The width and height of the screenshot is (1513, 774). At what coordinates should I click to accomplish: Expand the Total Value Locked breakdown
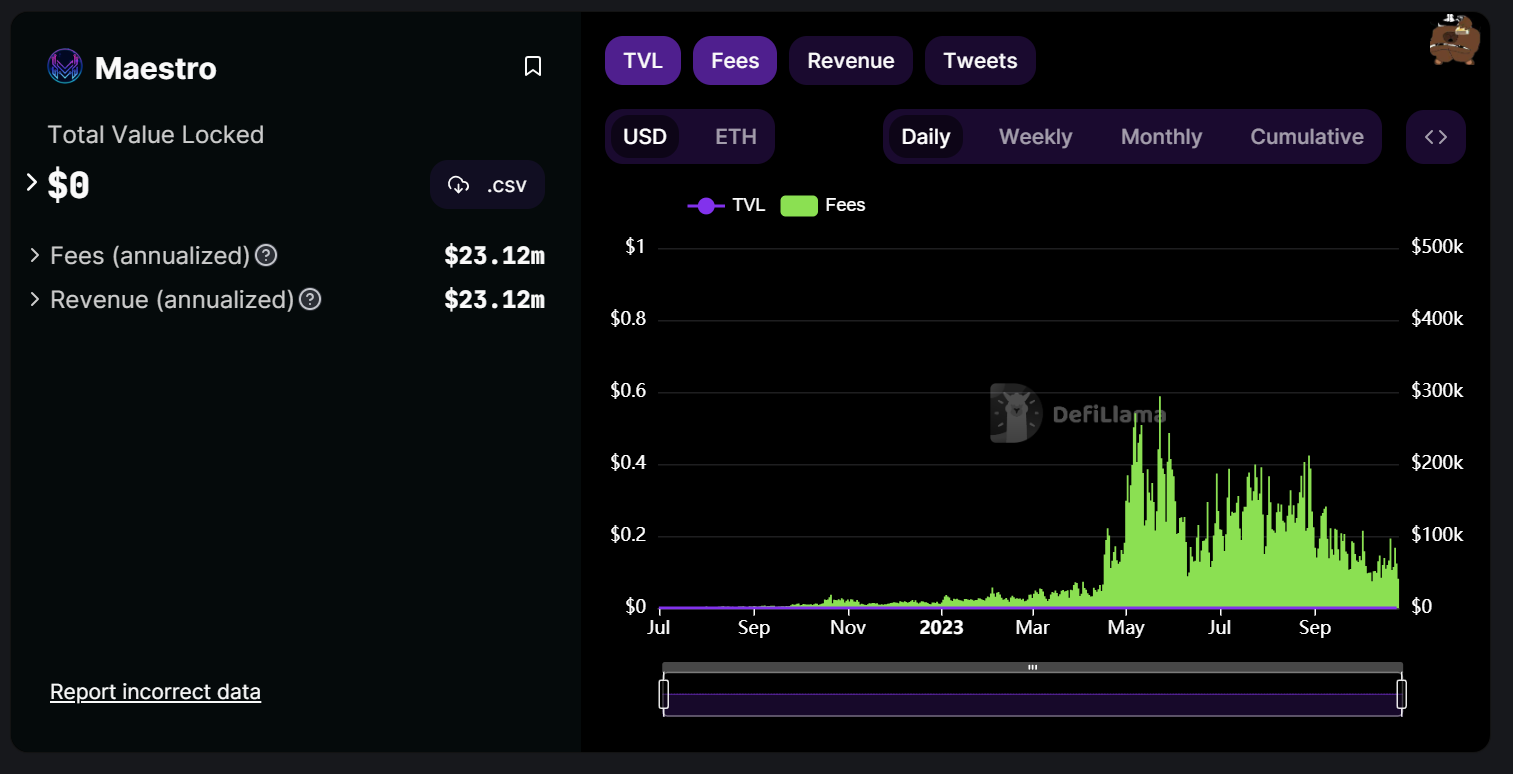[32, 183]
